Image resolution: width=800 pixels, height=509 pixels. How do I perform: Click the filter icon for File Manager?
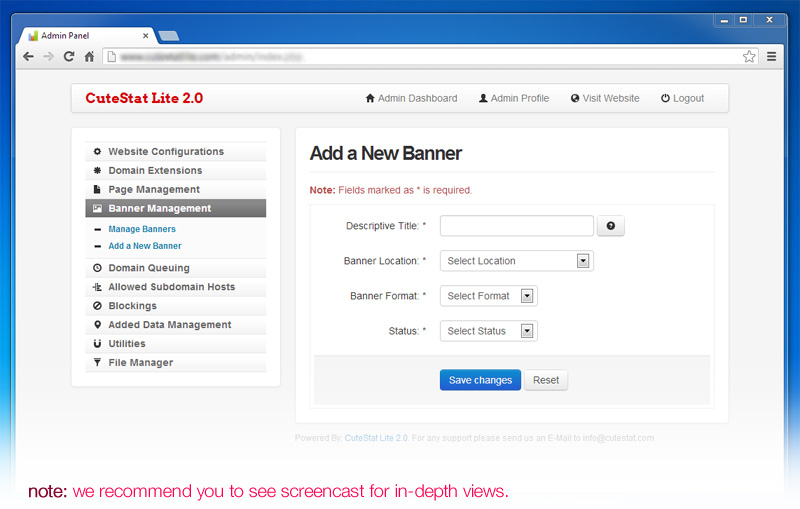tap(97, 362)
